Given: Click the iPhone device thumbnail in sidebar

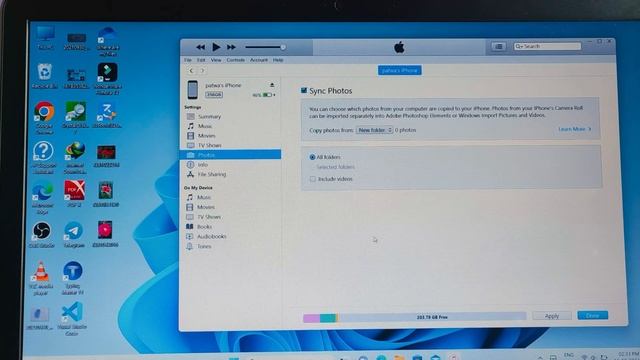Looking at the screenshot, I should 193,89.
